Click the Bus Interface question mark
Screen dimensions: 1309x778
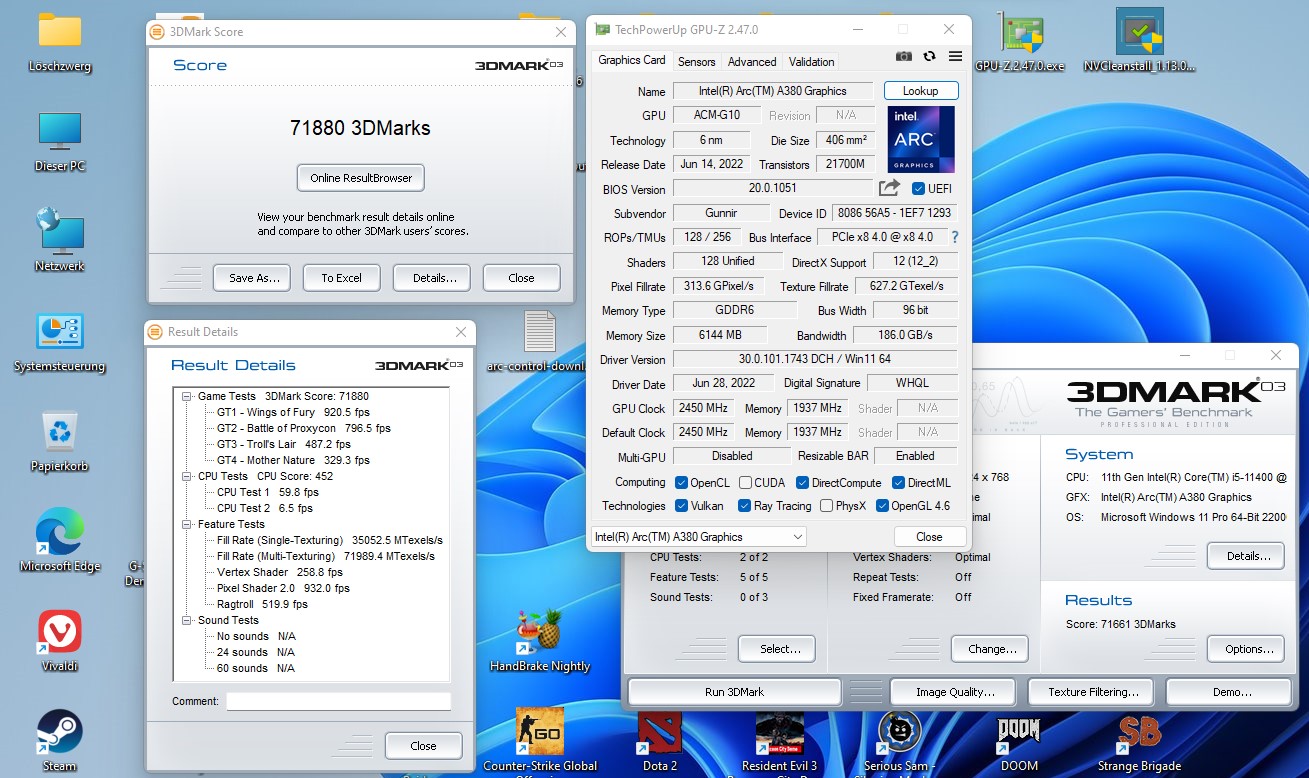click(x=954, y=237)
